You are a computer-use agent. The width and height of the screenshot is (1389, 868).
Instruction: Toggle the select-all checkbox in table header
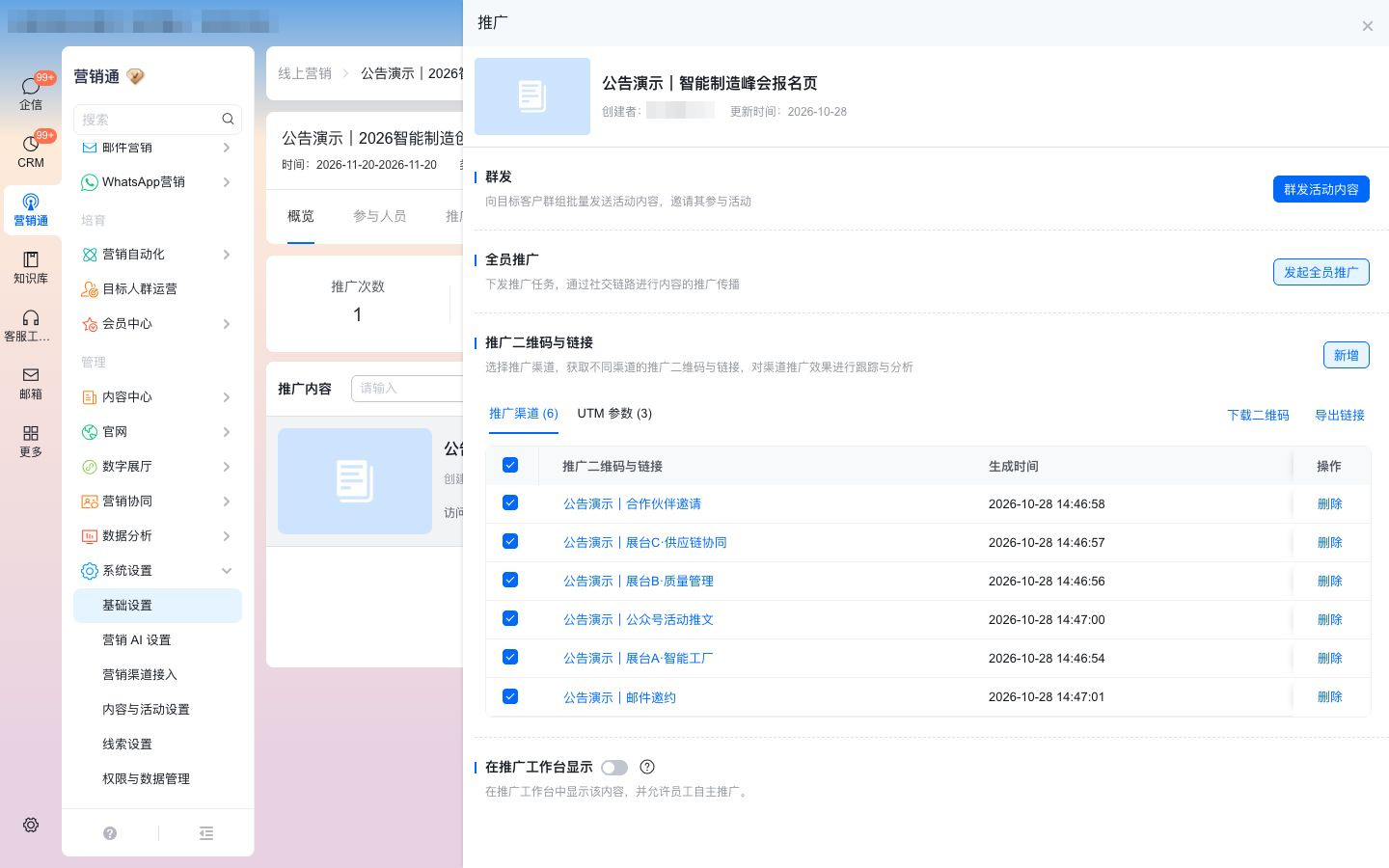pos(510,465)
